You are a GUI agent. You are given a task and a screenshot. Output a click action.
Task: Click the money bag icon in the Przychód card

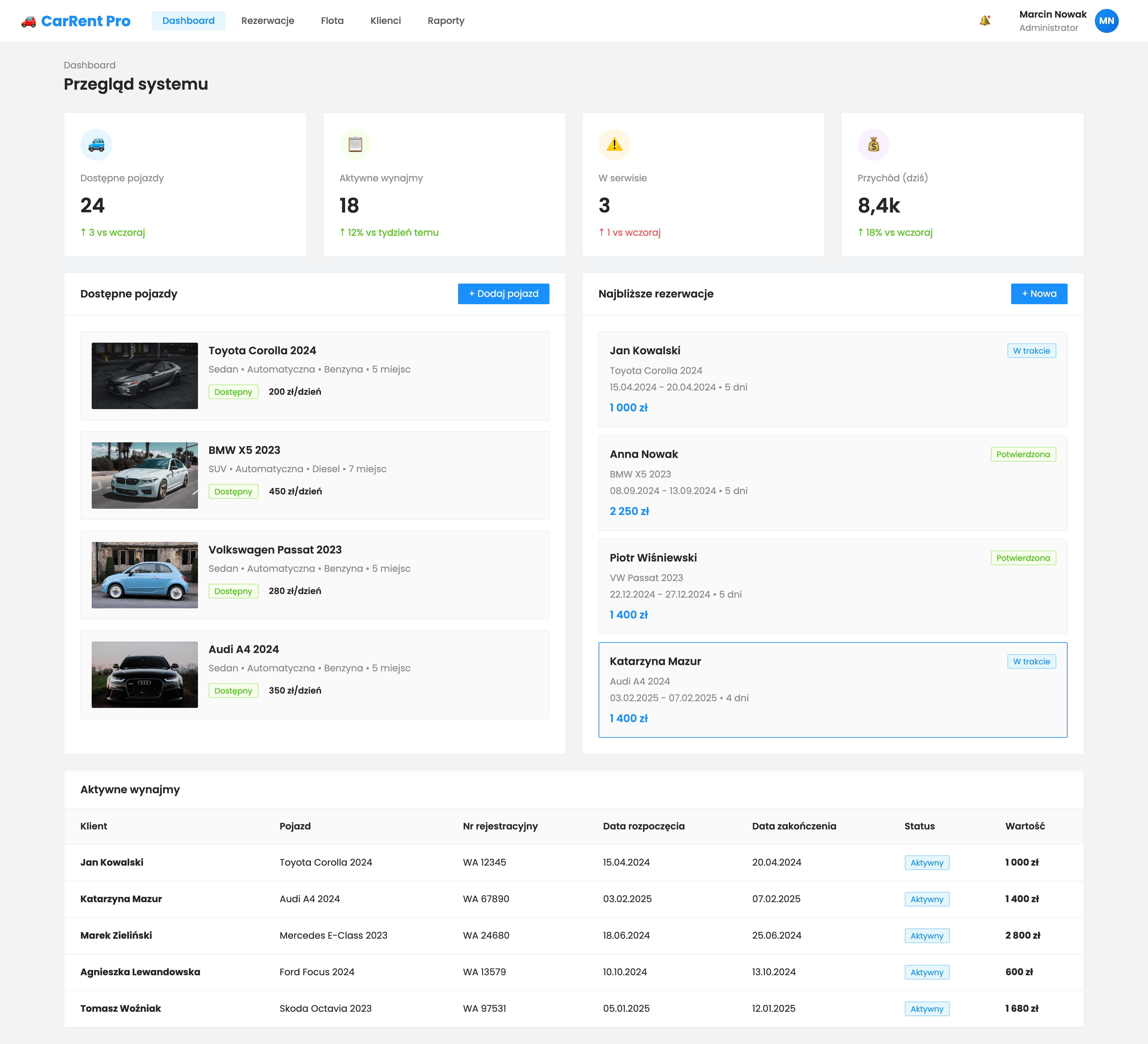(x=873, y=144)
